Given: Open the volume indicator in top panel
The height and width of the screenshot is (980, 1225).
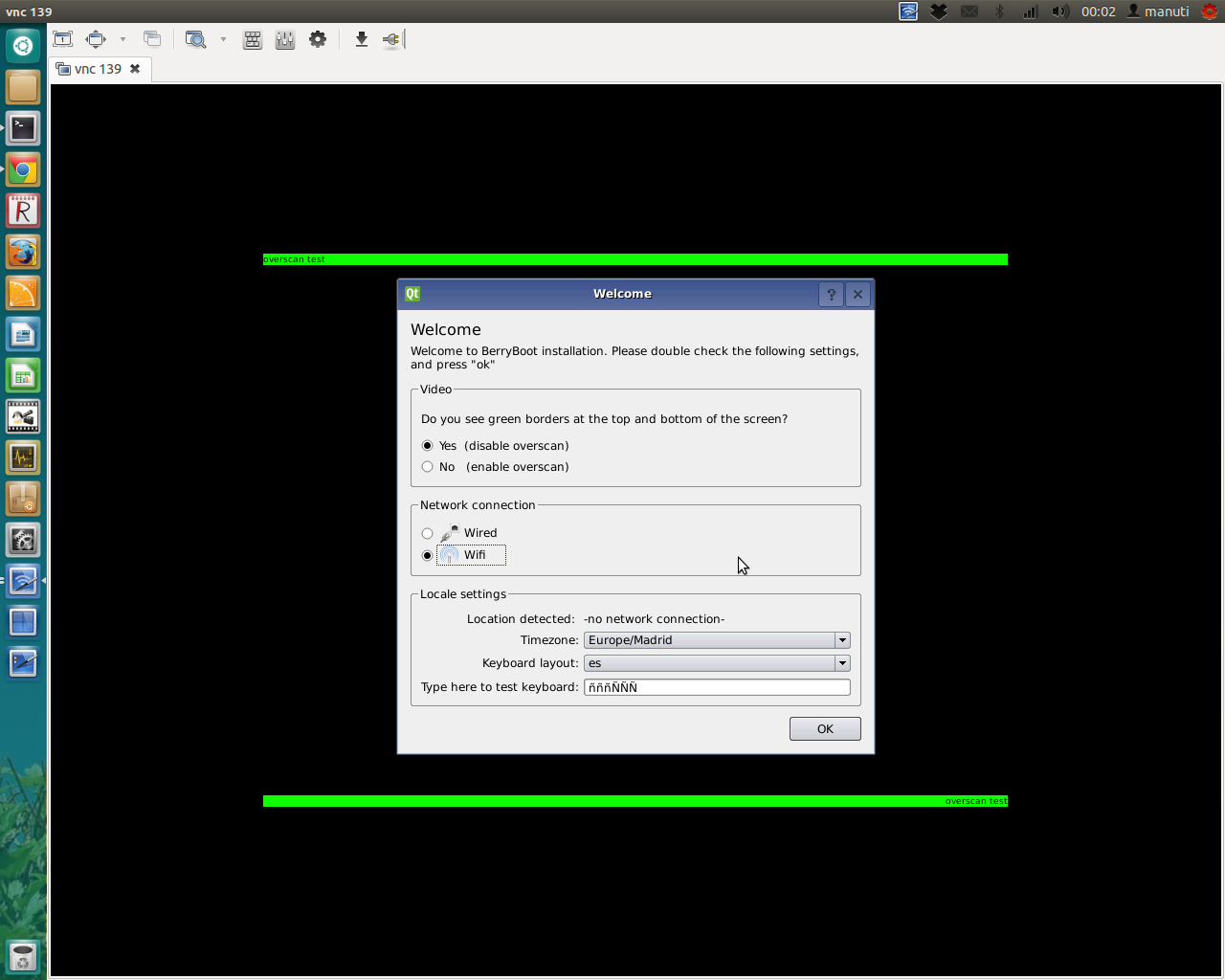Looking at the screenshot, I should tap(1059, 11).
